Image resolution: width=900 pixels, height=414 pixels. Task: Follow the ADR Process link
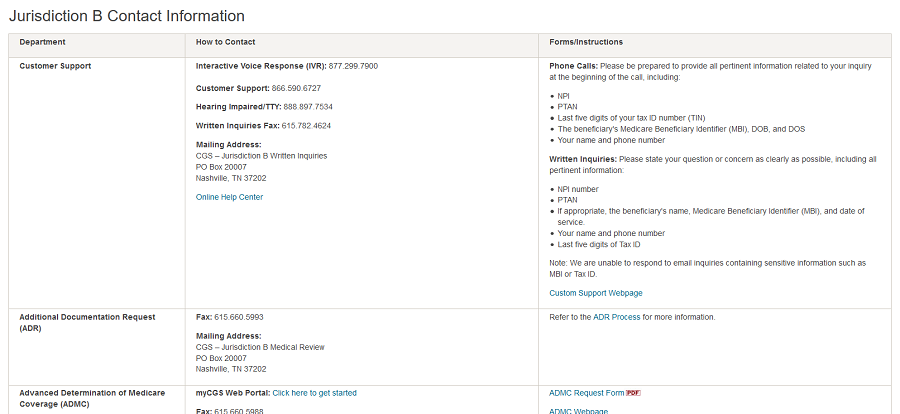620,317
